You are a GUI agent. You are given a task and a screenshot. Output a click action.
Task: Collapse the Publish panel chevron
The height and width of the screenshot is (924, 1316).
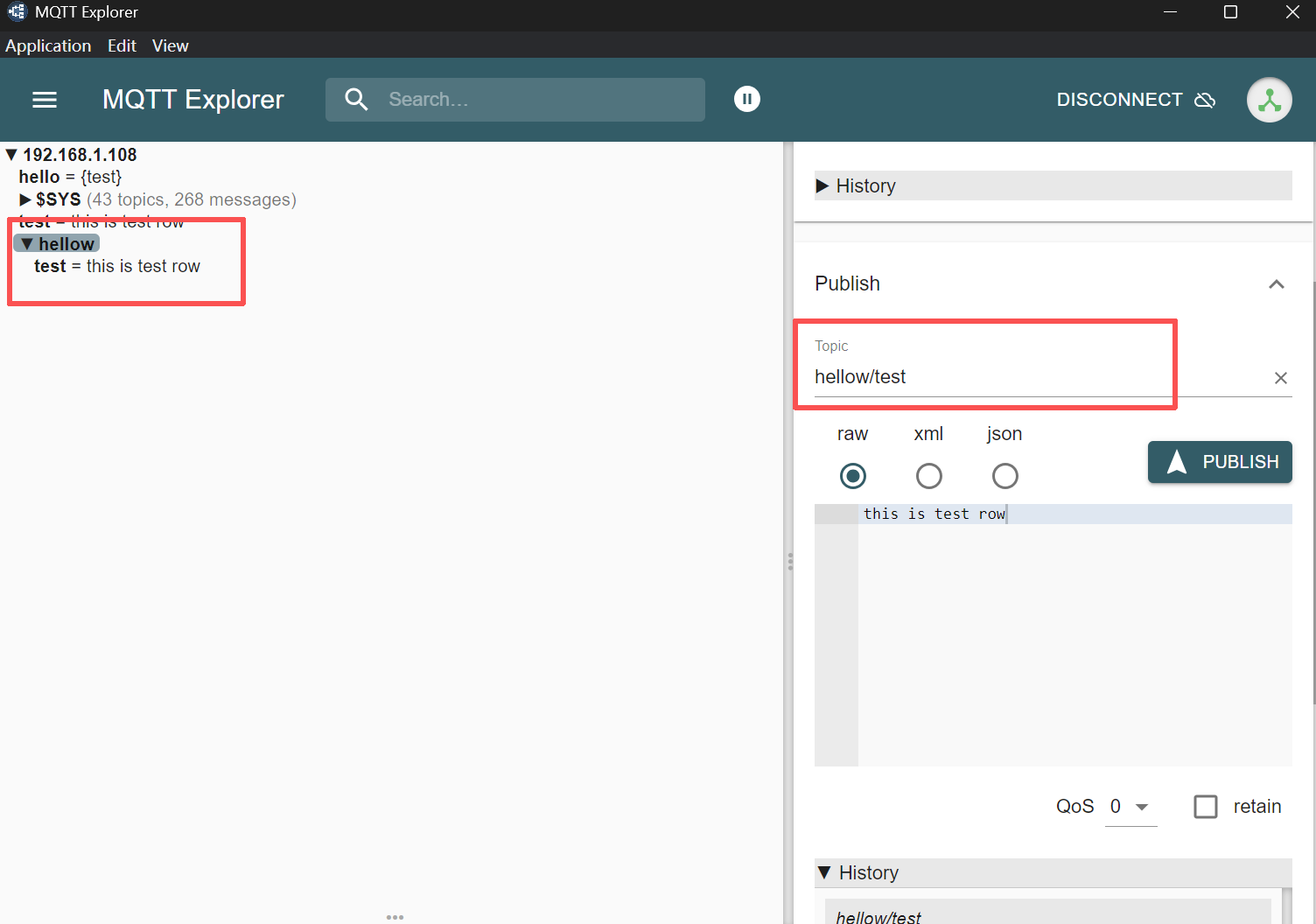tap(1276, 284)
